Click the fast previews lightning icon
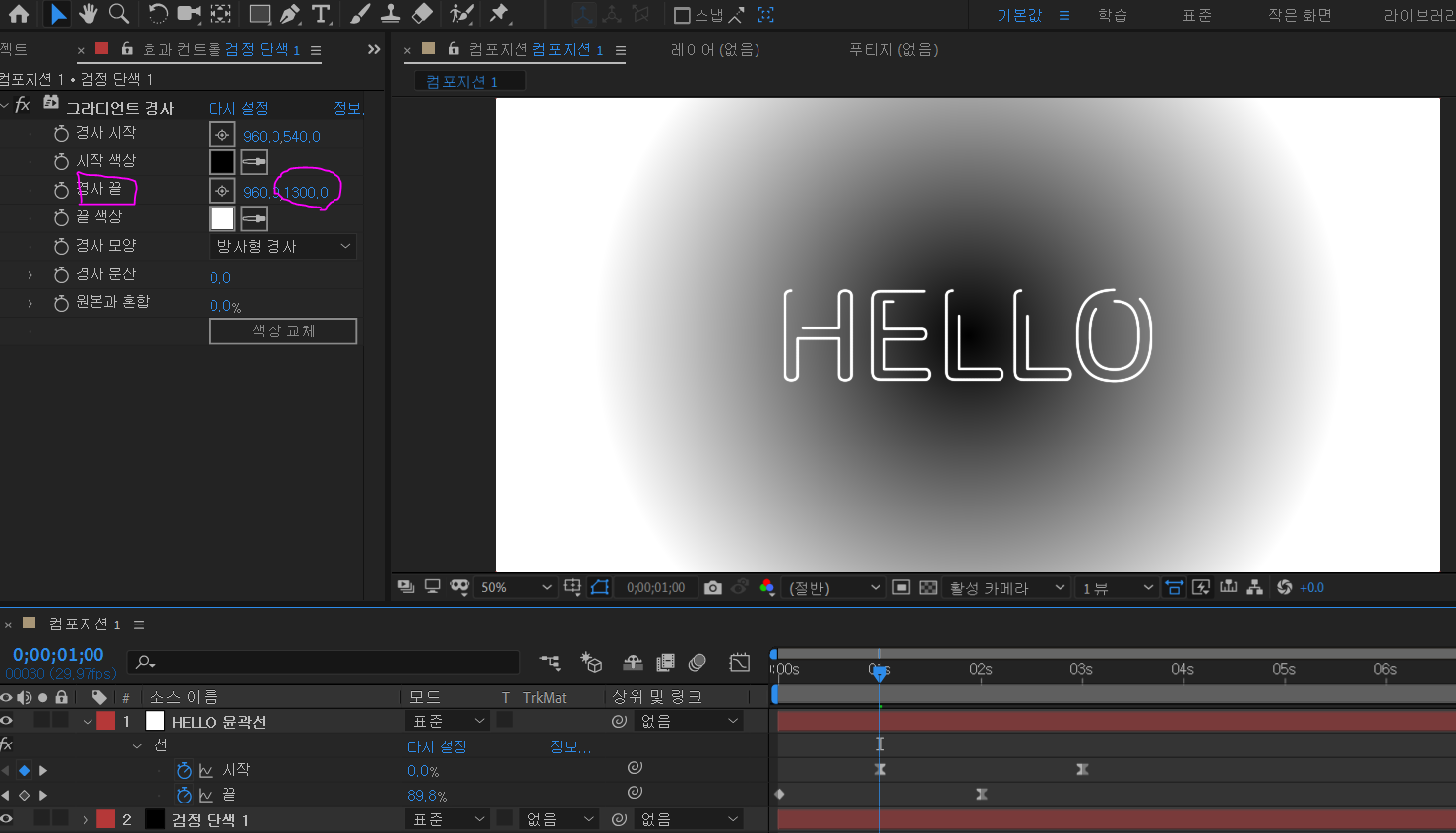This screenshot has width=1456, height=833. click(1201, 587)
